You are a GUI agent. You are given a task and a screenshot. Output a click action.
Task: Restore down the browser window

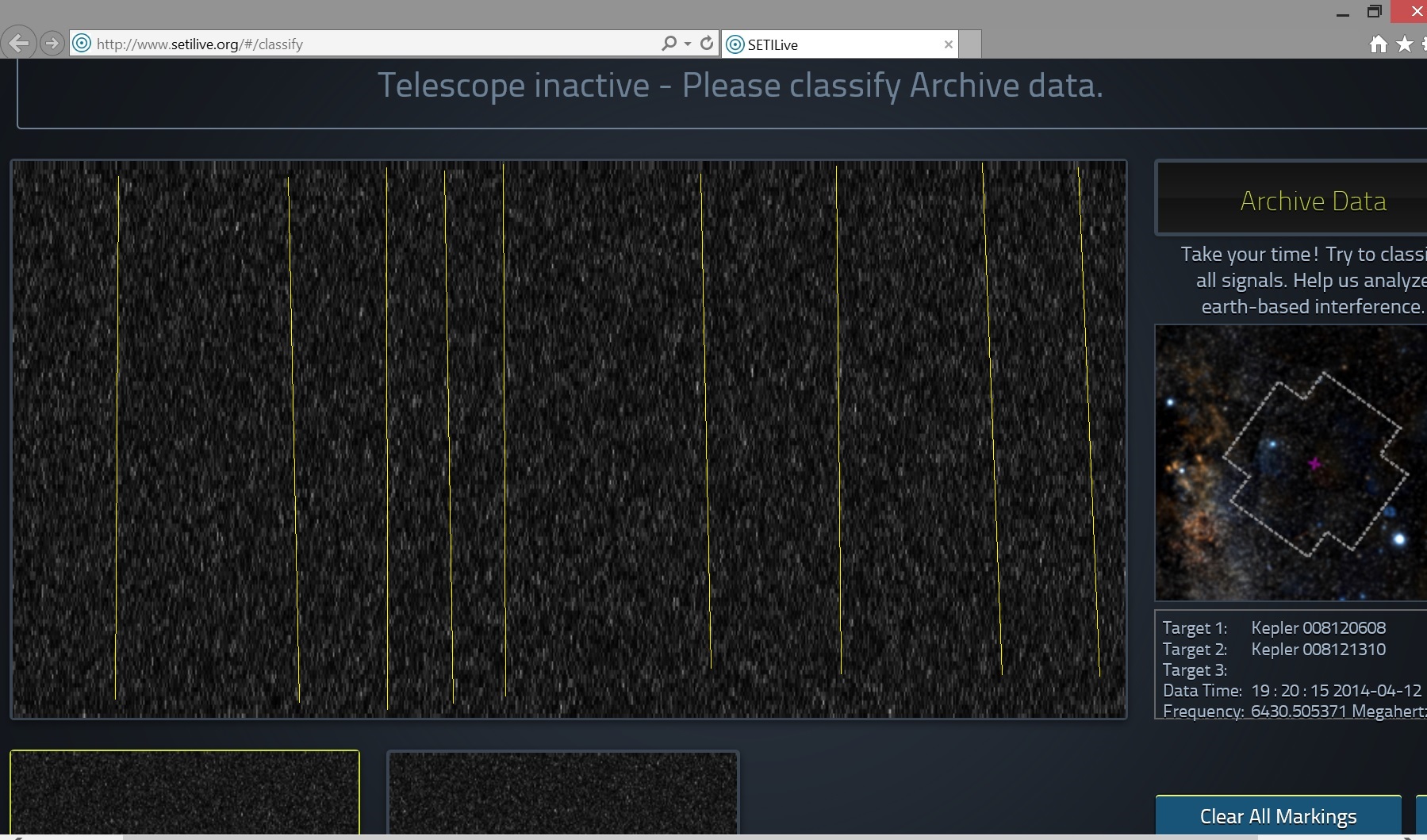1375,12
